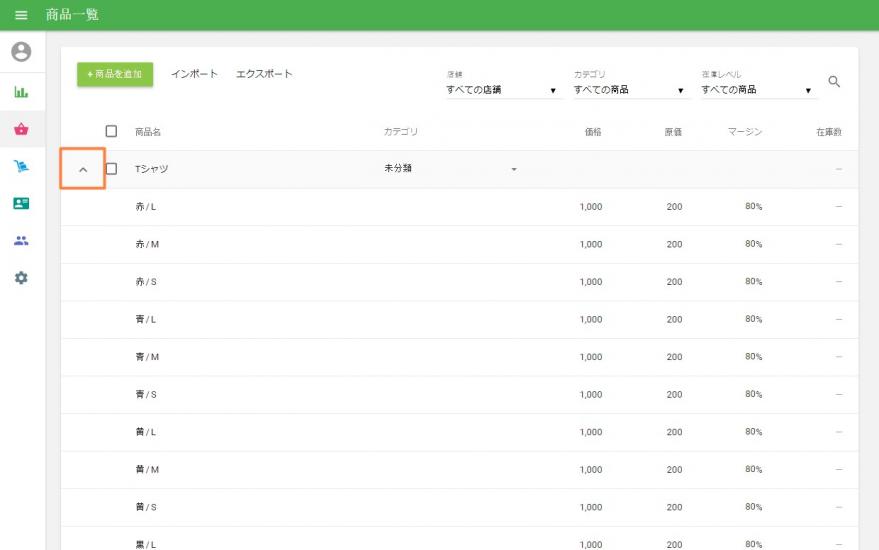The image size is (879, 550).
Task: Click the Tシャツ product name
Action: pyautogui.click(x=151, y=169)
